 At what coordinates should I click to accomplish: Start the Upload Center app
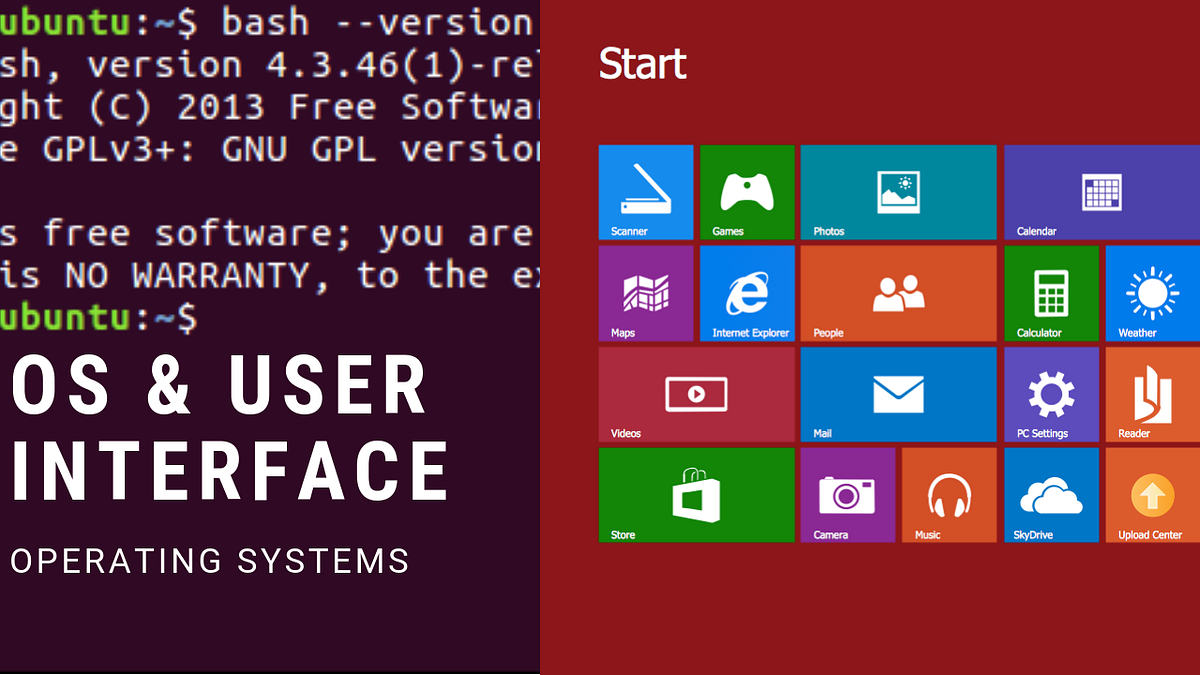pyautogui.click(x=1153, y=495)
